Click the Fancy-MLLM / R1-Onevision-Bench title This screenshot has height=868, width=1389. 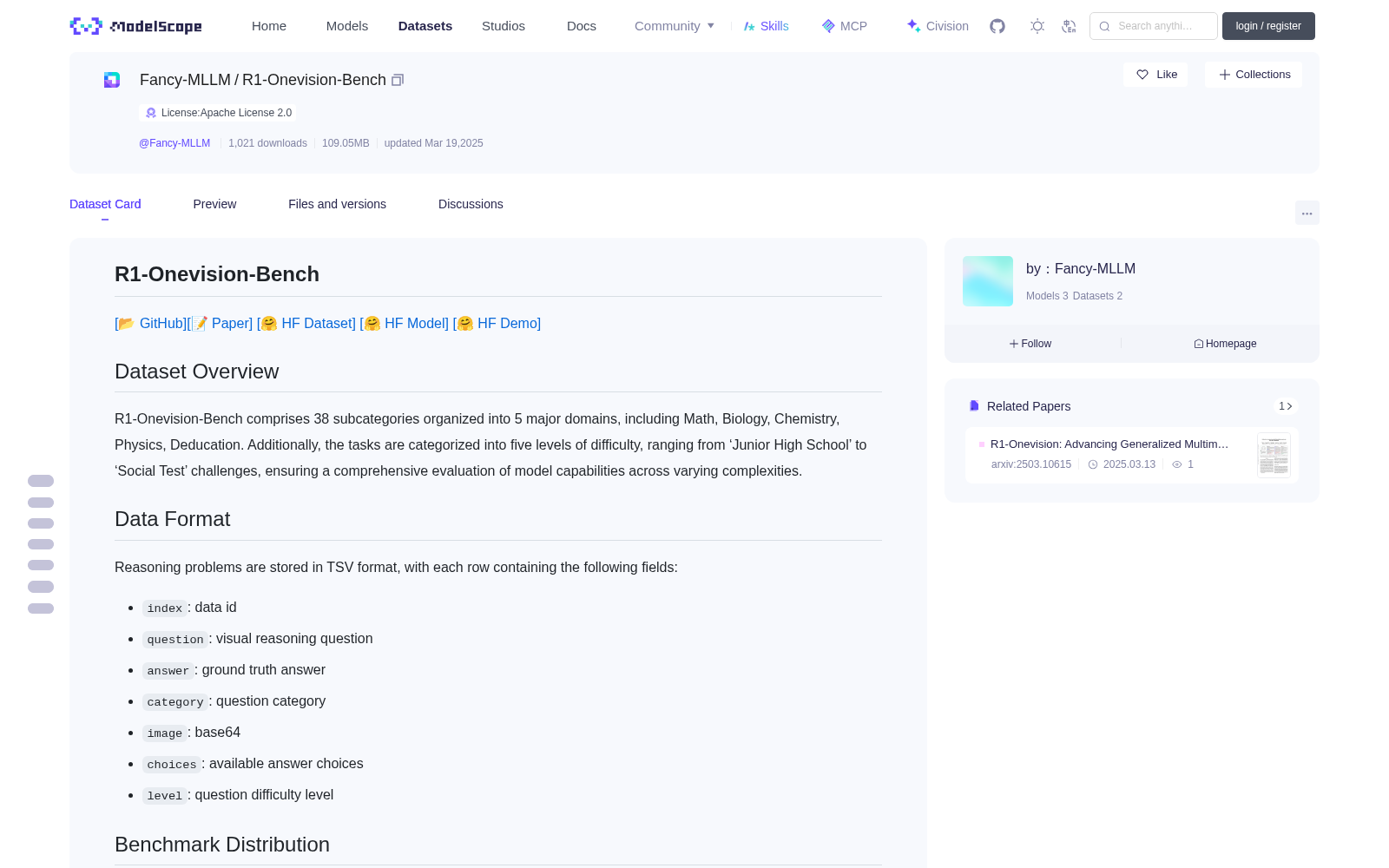(263, 80)
